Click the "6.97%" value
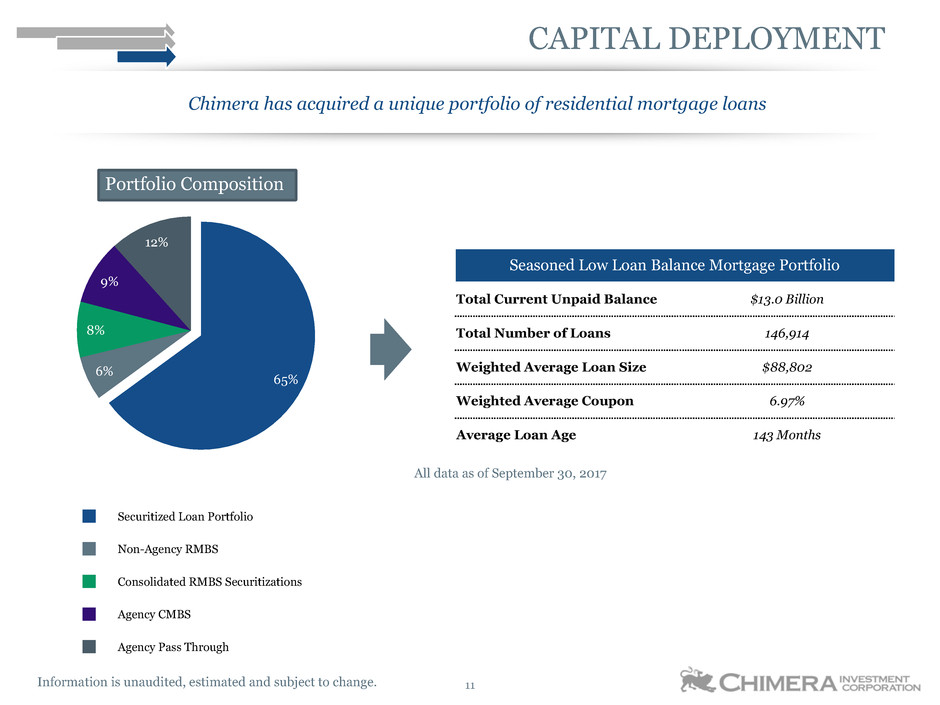Viewport: 940px width, 705px height. pos(787,401)
